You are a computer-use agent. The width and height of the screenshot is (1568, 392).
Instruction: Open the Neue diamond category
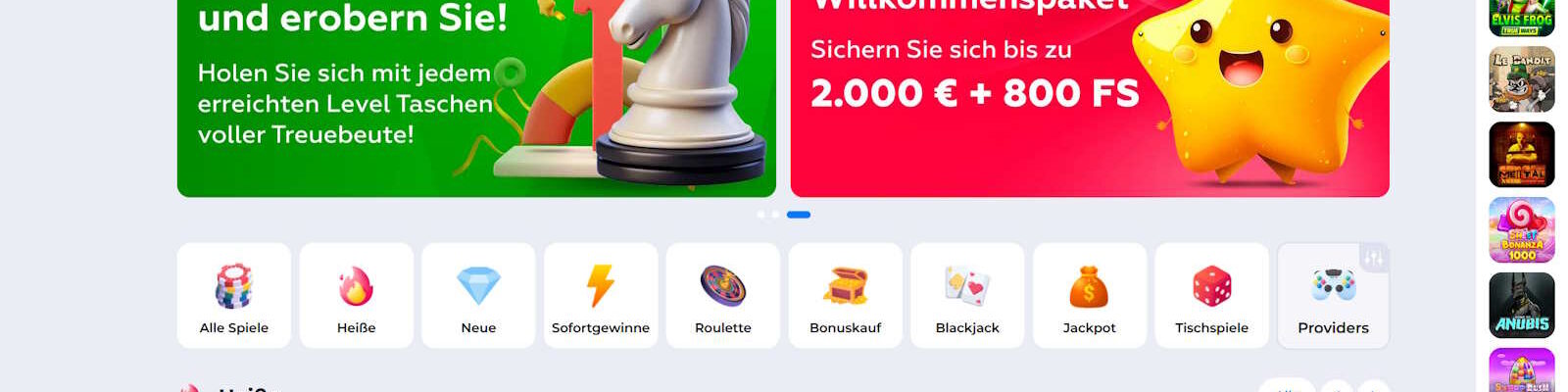[x=478, y=296]
